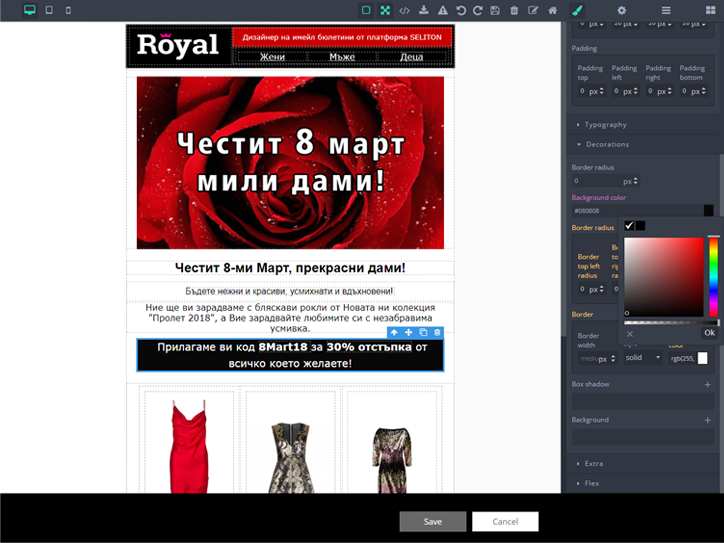Viewport: 724px width, 543px height.
Task: Add a Box shadow layer
Action: (x=707, y=384)
